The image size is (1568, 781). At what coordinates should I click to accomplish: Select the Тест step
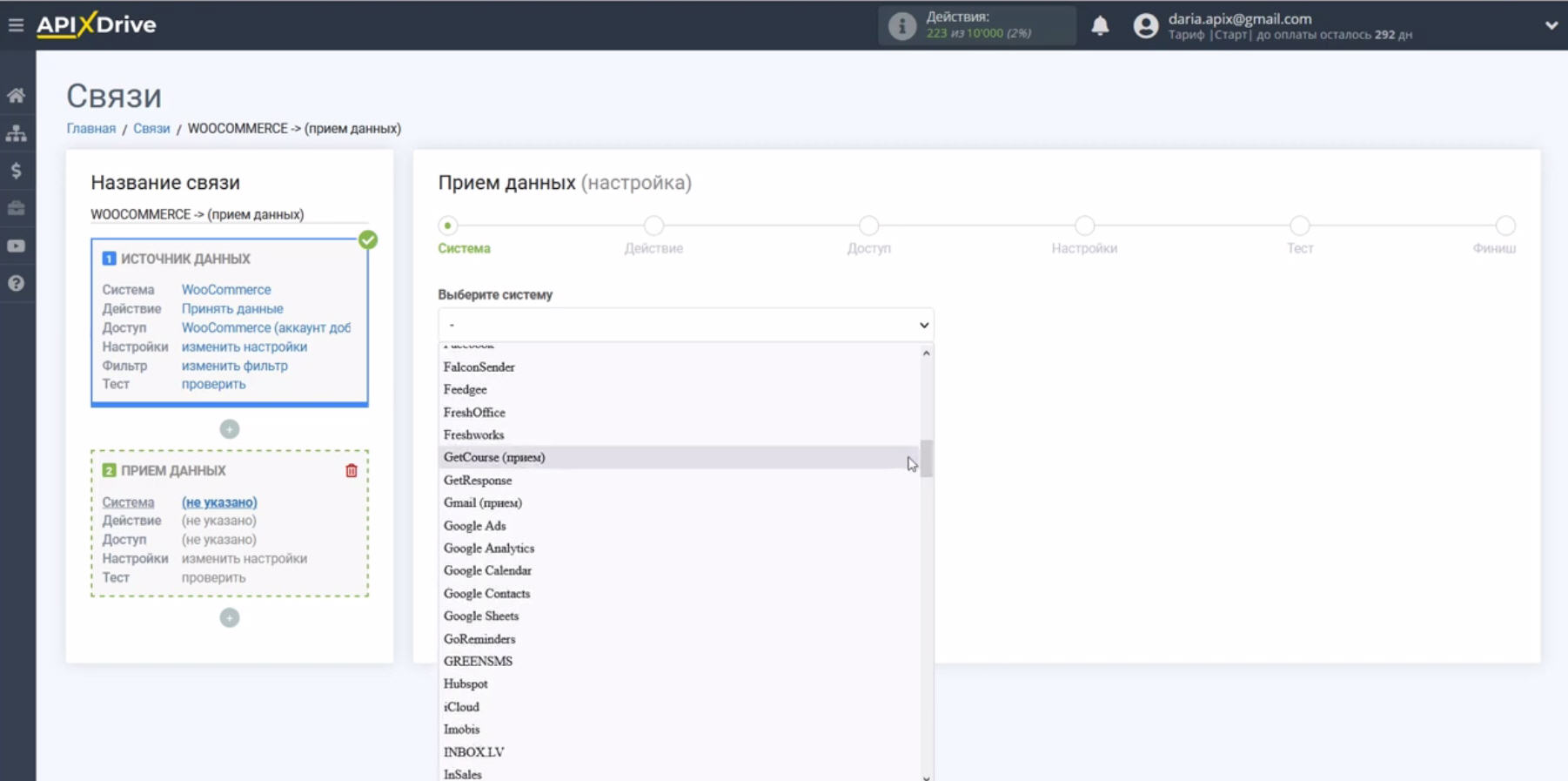coord(1300,226)
